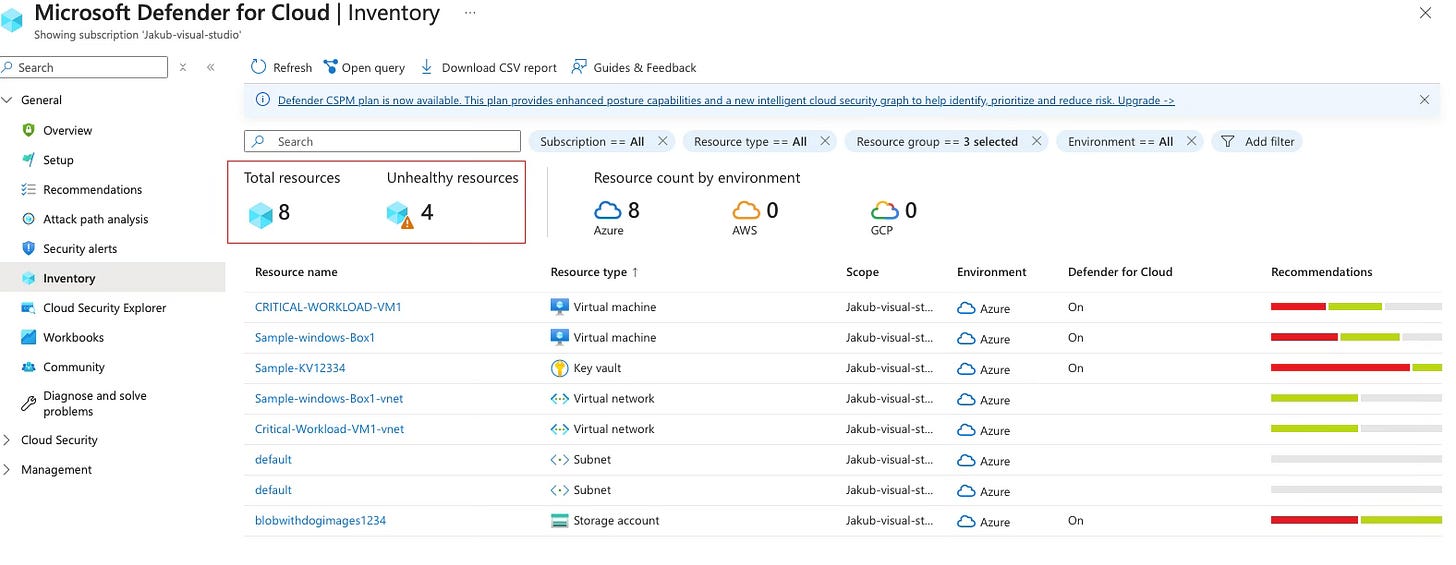This screenshot has height=565, width=1456.
Task: Click the inventory Search box above the table
Action: [x=382, y=142]
